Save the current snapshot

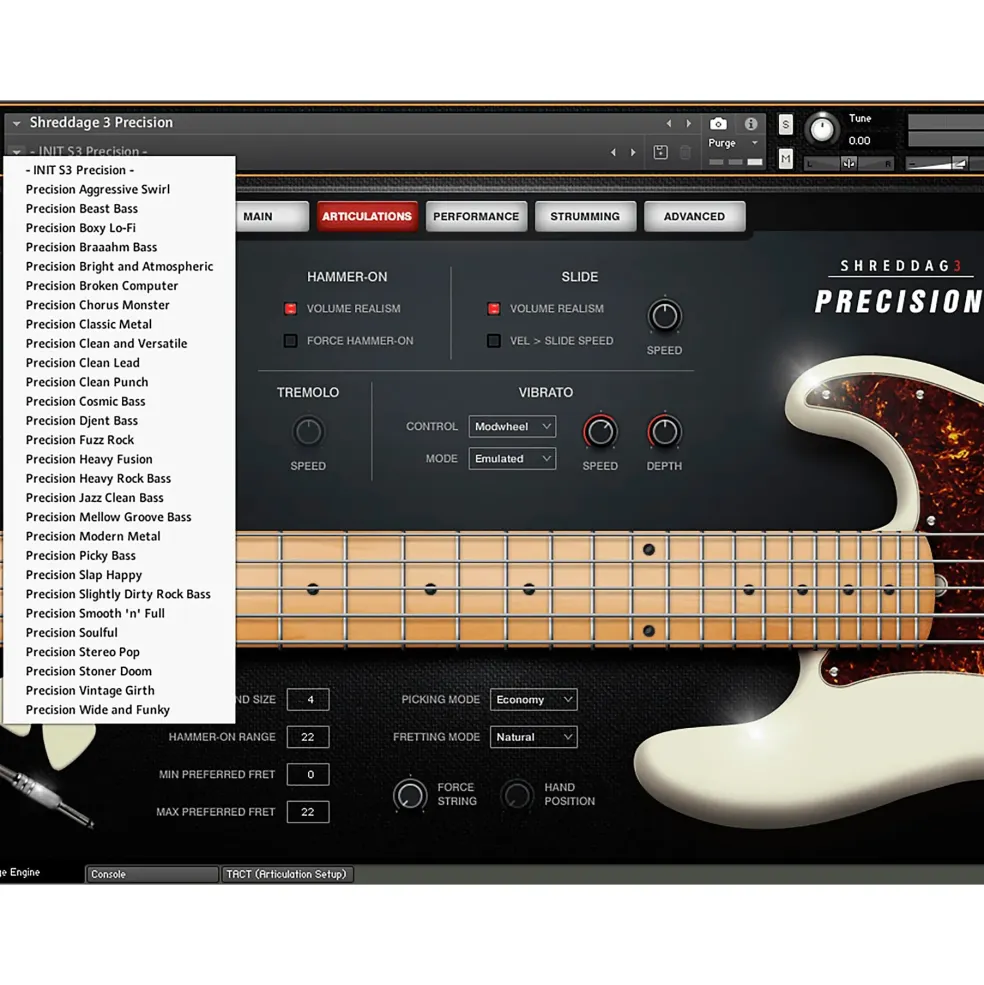[x=660, y=152]
